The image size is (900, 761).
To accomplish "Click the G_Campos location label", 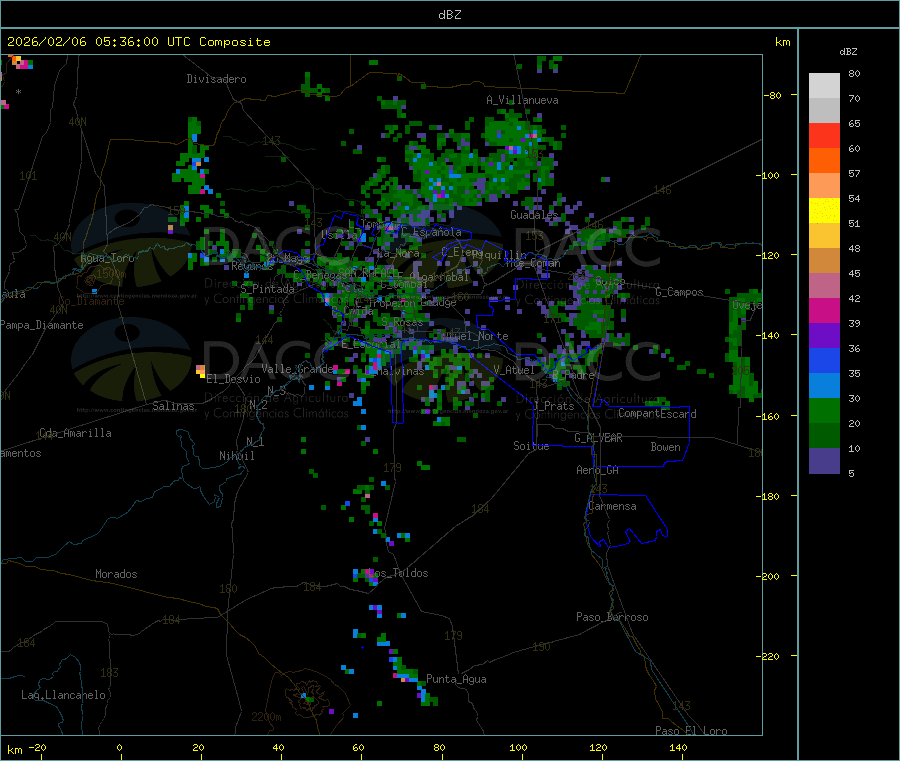I will pos(680,292).
